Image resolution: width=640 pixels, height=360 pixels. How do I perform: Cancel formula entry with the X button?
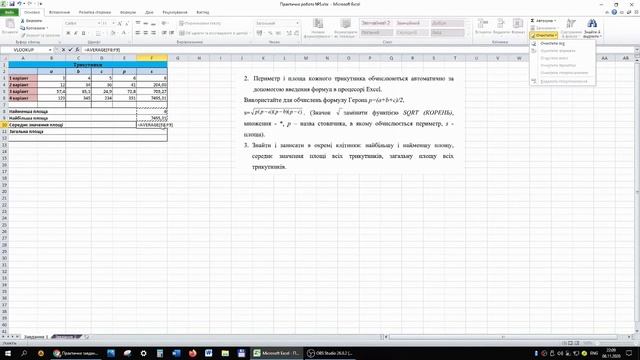pyautogui.click(x=63, y=50)
